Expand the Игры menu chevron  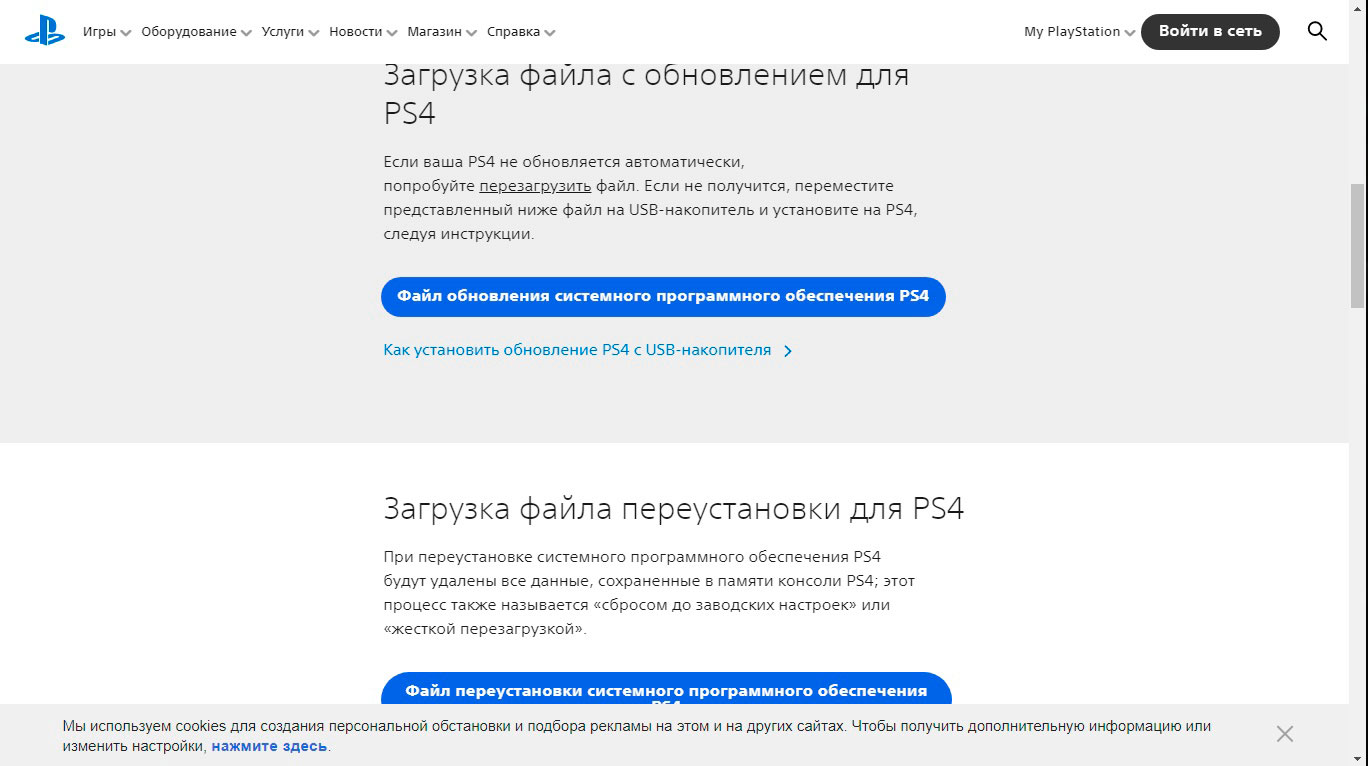coord(126,33)
